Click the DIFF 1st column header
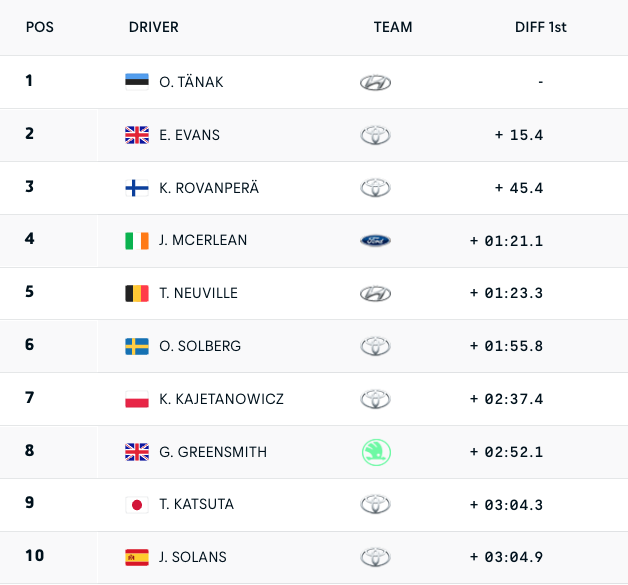This screenshot has height=585, width=628. (x=541, y=27)
